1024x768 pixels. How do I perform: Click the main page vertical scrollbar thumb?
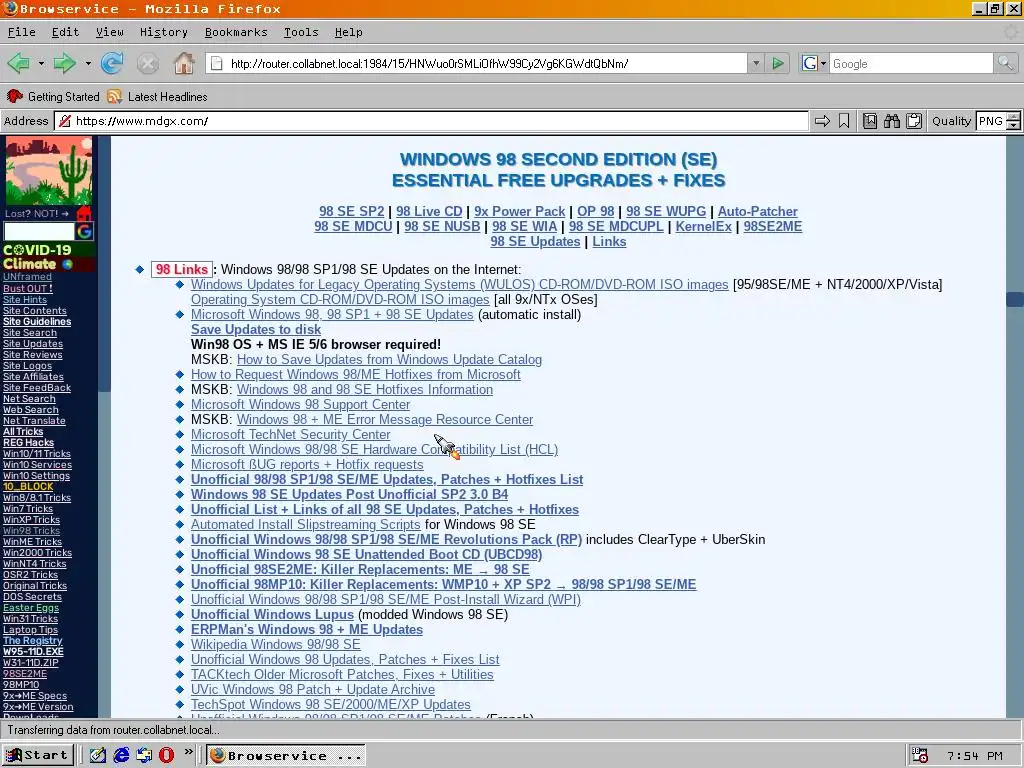click(x=1015, y=299)
